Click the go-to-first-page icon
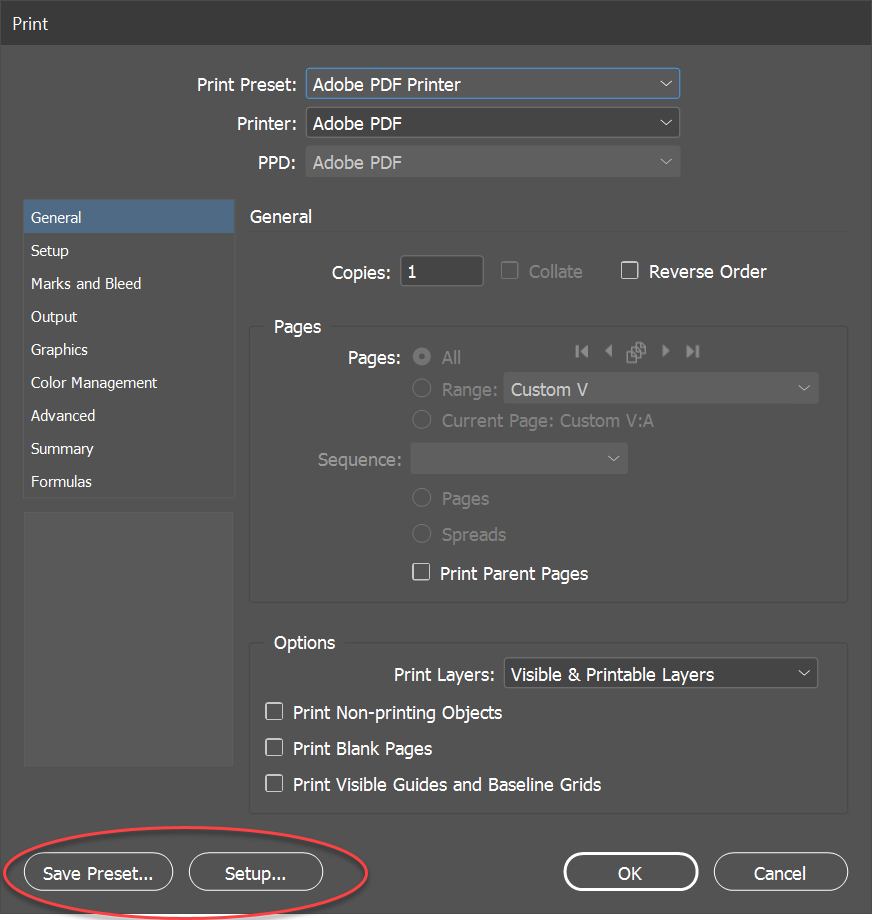The width and height of the screenshot is (872, 920). [x=582, y=351]
